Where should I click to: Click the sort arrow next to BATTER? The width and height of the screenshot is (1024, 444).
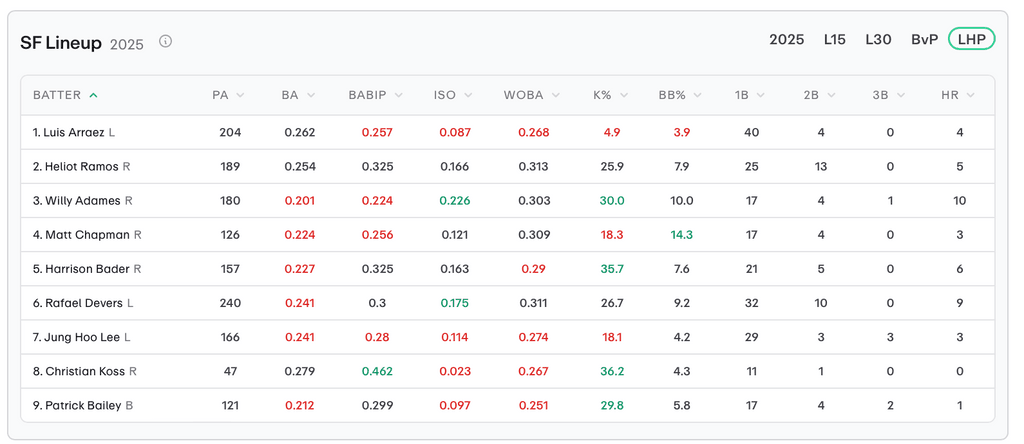pyautogui.click(x=93, y=96)
